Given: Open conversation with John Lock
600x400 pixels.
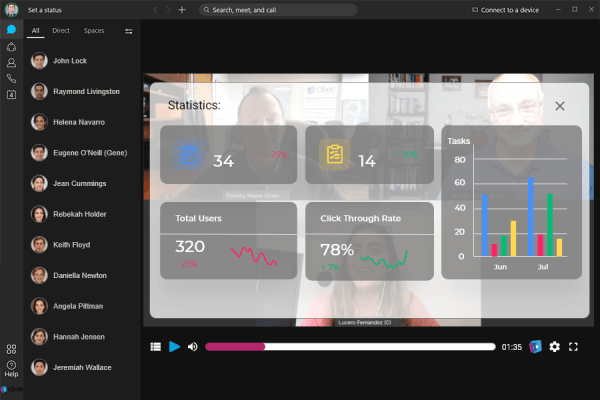Looking at the screenshot, I should (82, 61).
